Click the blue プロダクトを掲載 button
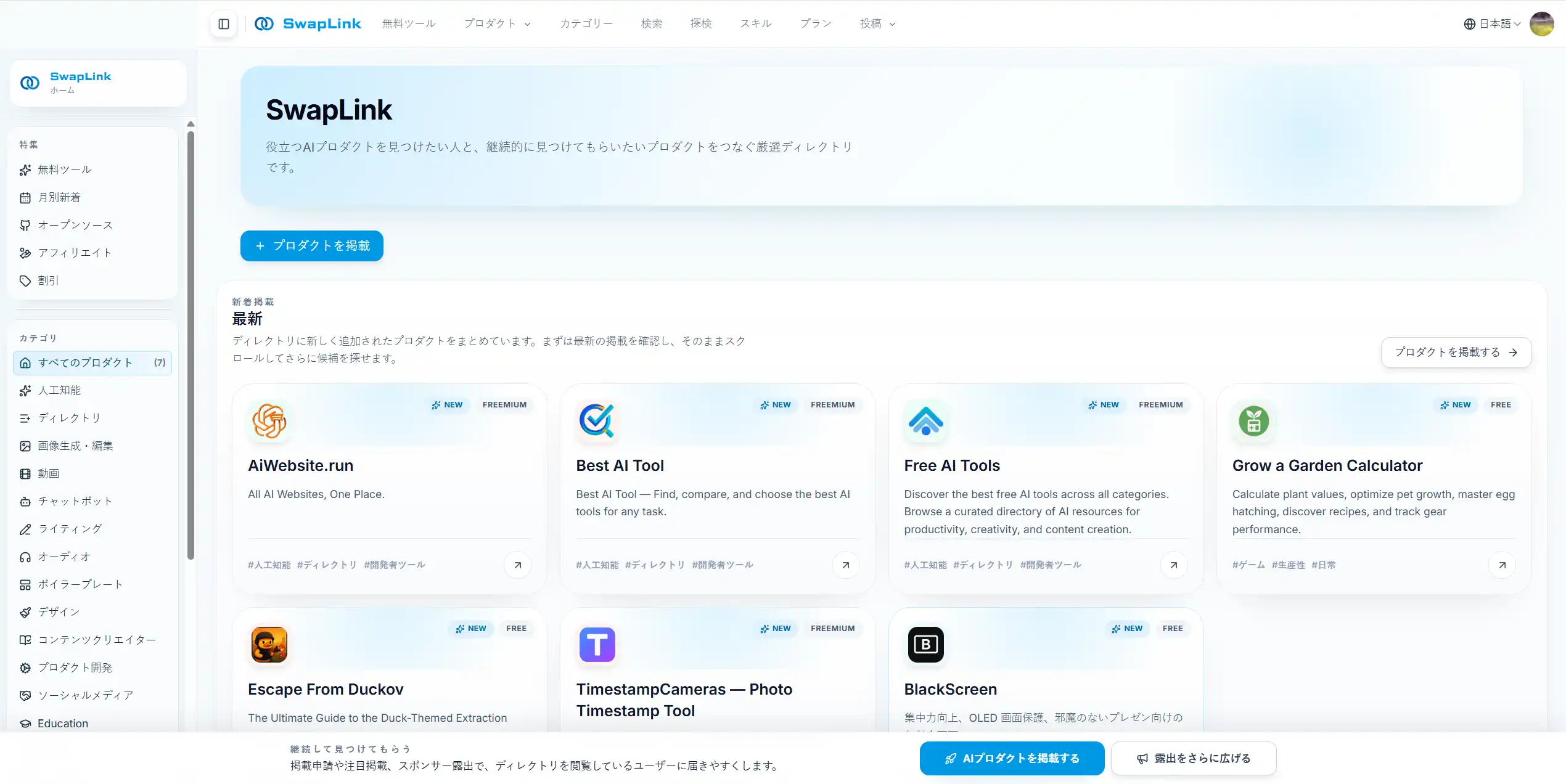This screenshot has width=1566, height=784. 312,246
